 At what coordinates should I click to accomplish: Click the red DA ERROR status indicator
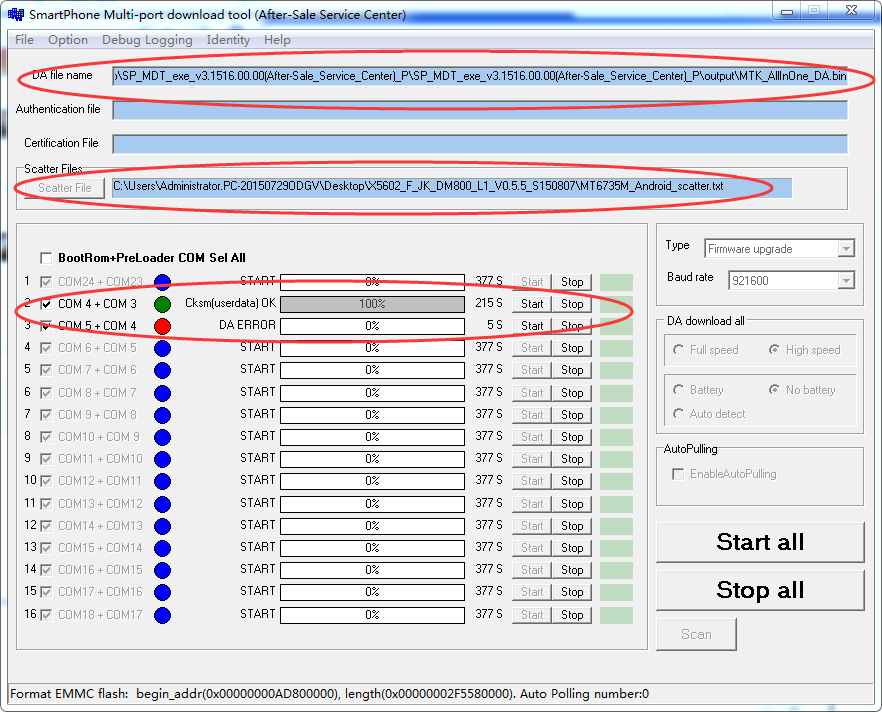(162, 326)
